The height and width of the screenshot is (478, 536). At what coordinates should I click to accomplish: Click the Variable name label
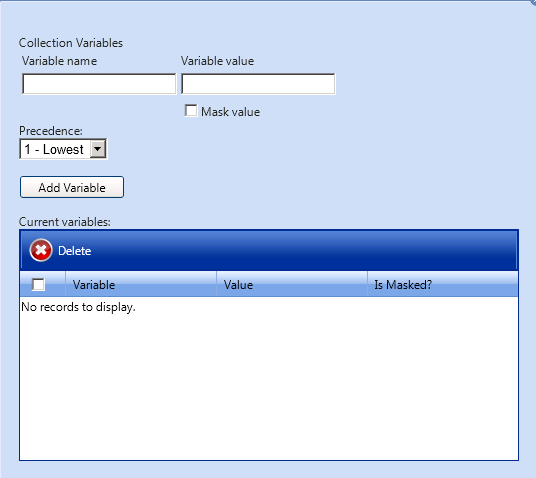coord(59,61)
